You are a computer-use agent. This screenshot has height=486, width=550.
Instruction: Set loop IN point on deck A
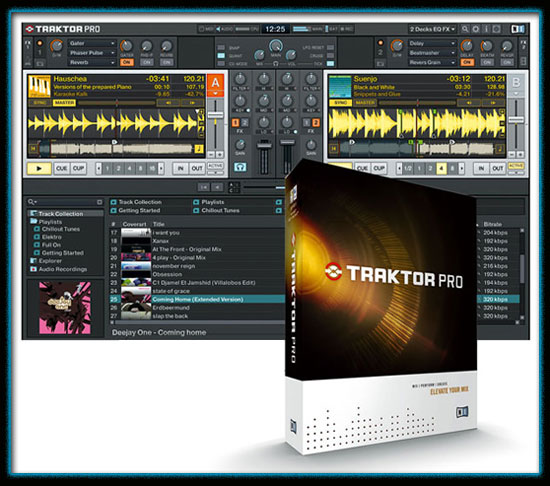pyautogui.click(x=180, y=168)
